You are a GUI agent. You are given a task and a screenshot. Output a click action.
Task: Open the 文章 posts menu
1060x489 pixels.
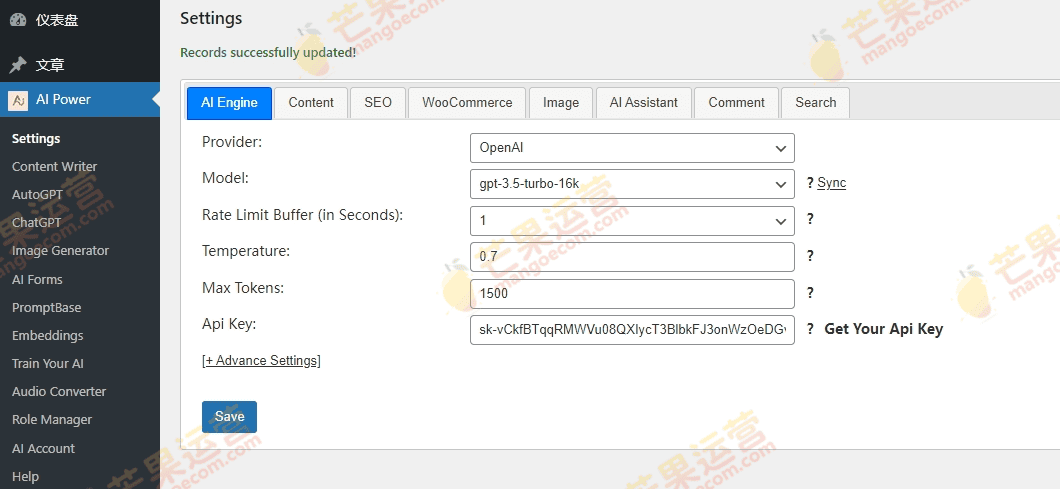[x=80, y=65]
